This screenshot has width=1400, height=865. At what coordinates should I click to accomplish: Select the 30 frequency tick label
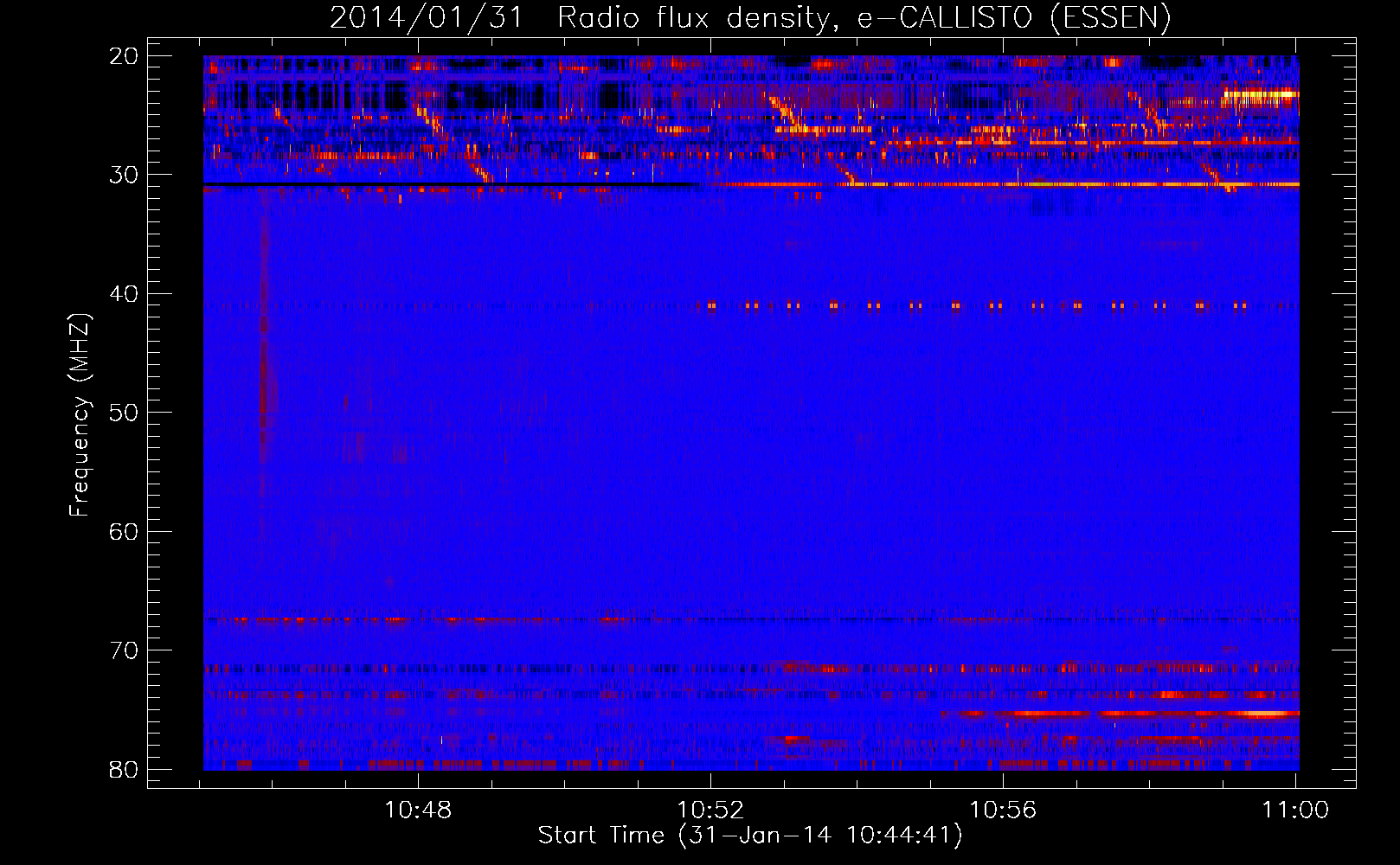(x=124, y=175)
